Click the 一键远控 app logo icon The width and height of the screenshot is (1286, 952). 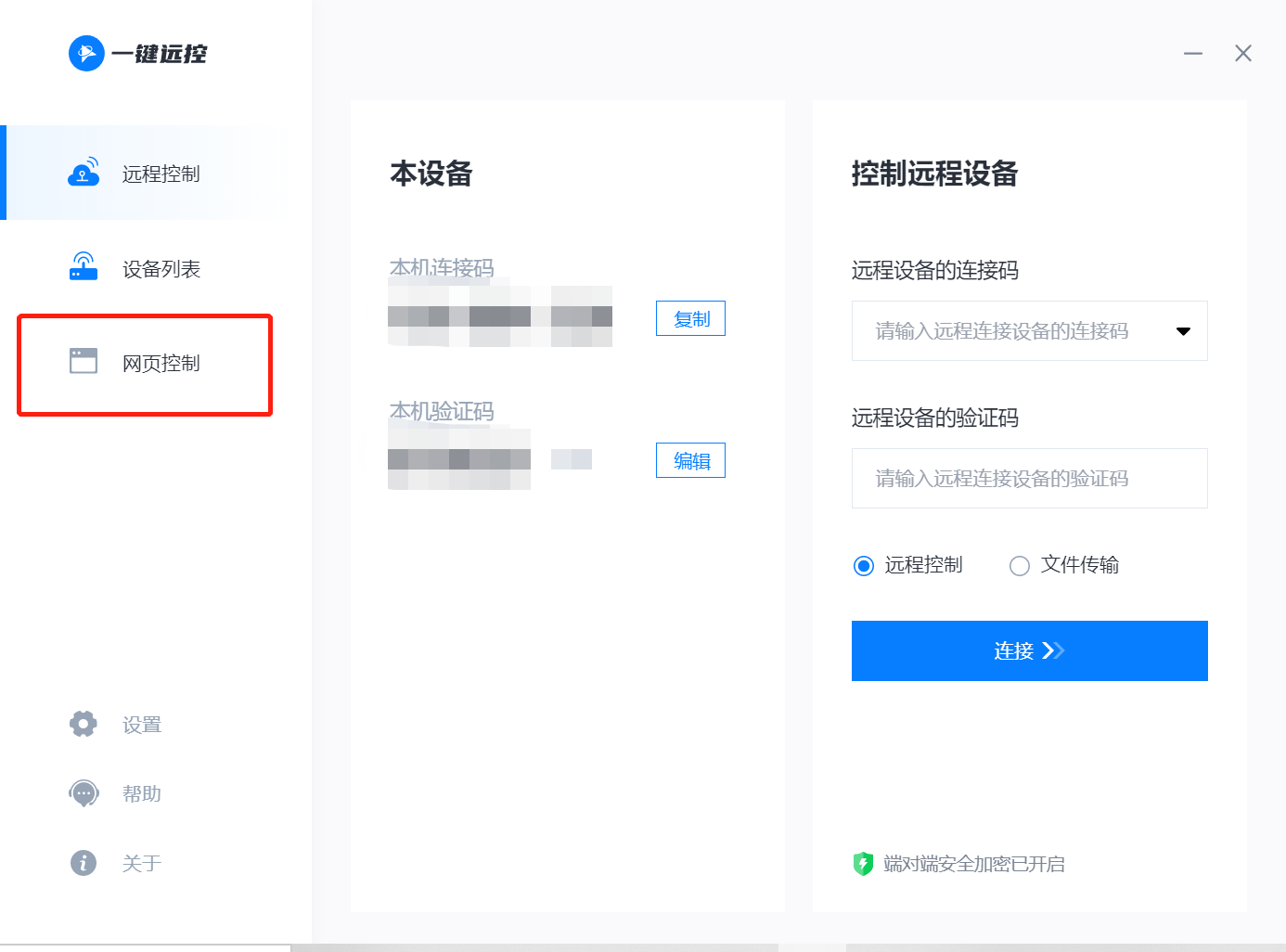pos(86,53)
